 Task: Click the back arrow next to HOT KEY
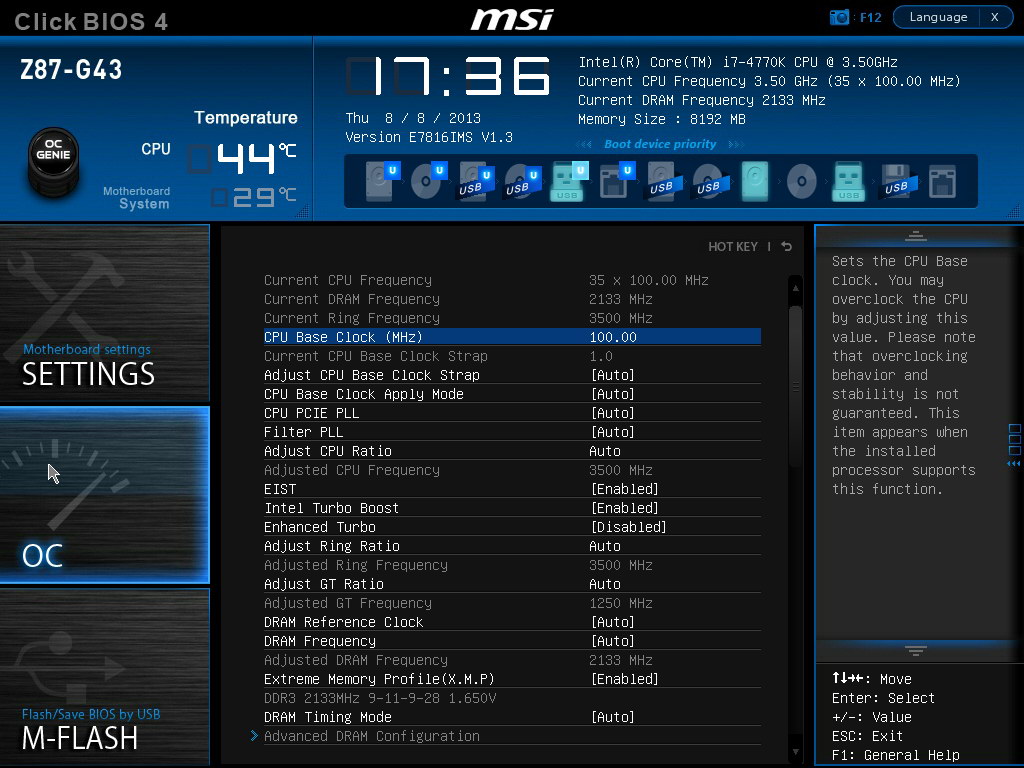[x=786, y=246]
